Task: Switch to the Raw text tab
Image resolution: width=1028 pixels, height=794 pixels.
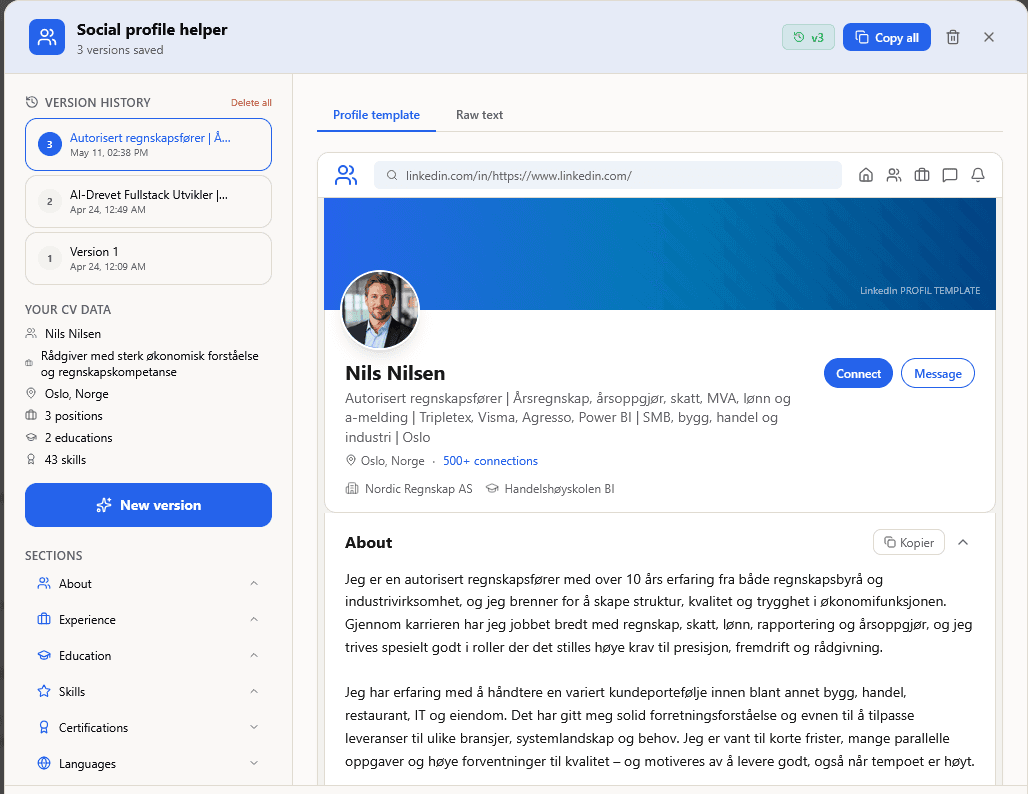Action: click(x=479, y=115)
